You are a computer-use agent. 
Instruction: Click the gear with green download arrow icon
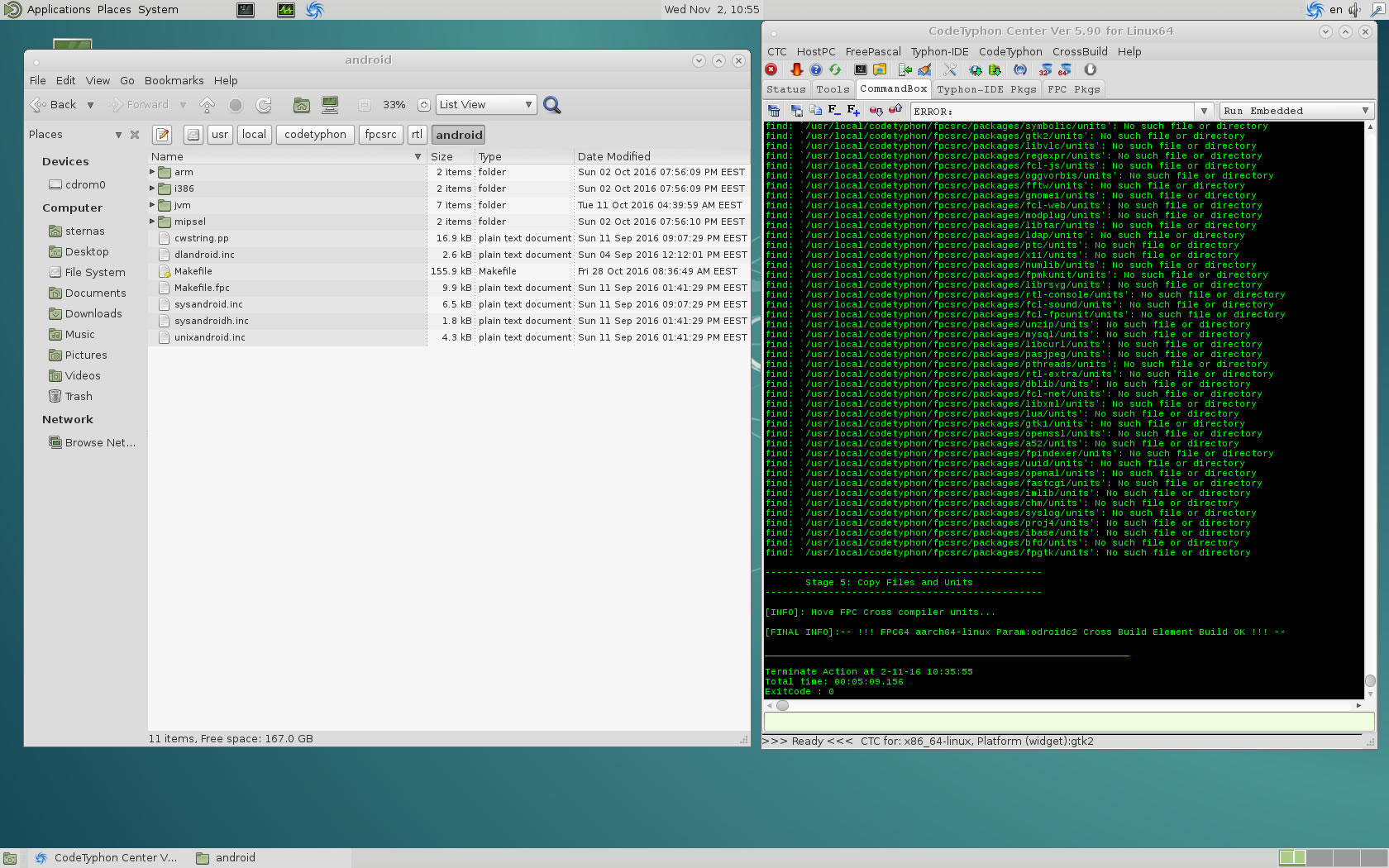(976, 69)
